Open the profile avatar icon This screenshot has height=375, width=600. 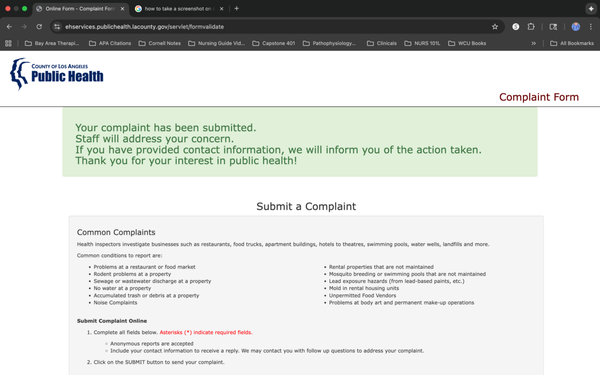point(576,27)
